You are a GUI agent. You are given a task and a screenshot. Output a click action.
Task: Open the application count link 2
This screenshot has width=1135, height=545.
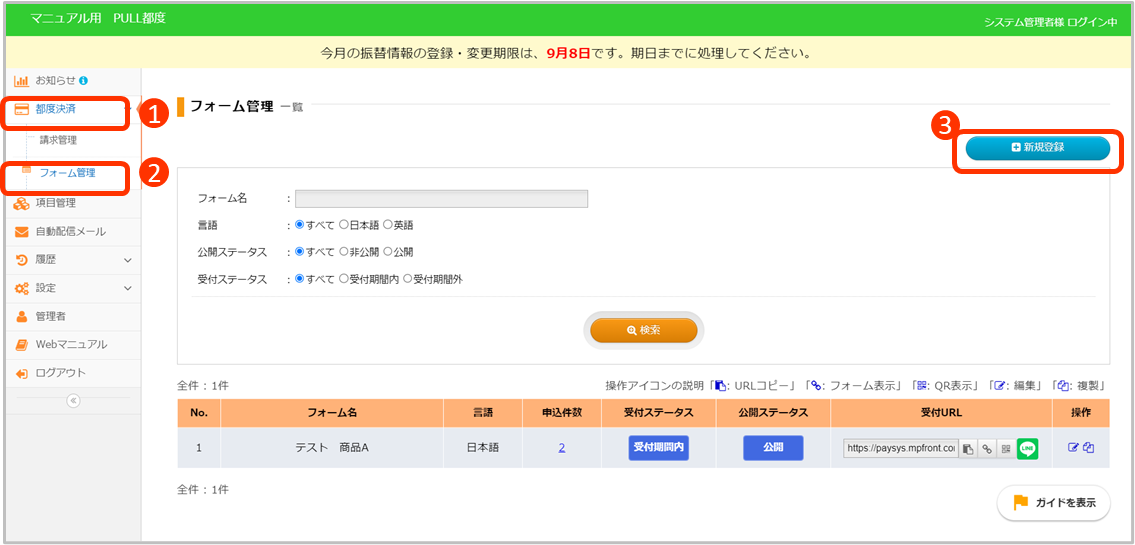pyautogui.click(x=562, y=448)
